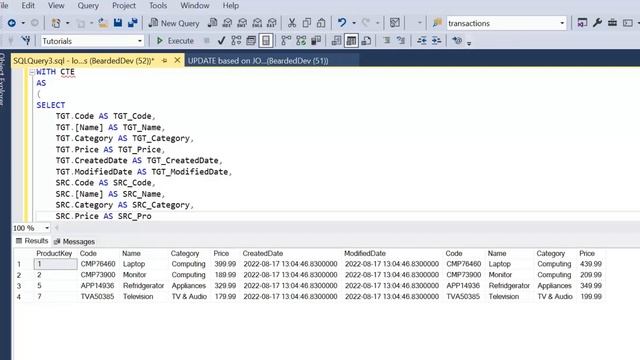The width and height of the screenshot is (640, 360).
Task: Click the Change Connection plug icon
Action: point(26,40)
